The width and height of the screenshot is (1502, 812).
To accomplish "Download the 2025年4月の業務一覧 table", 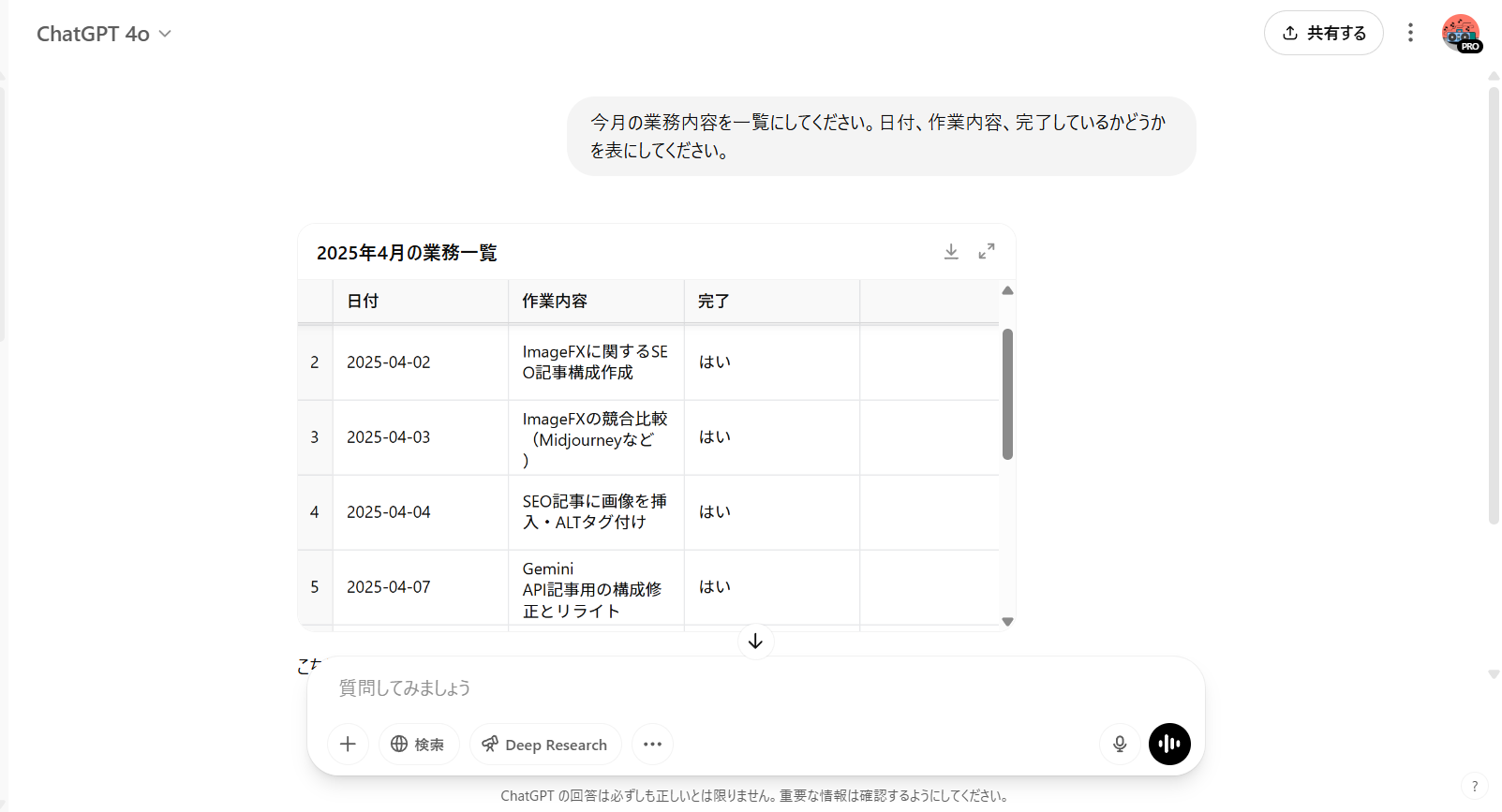I will click(x=951, y=251).
